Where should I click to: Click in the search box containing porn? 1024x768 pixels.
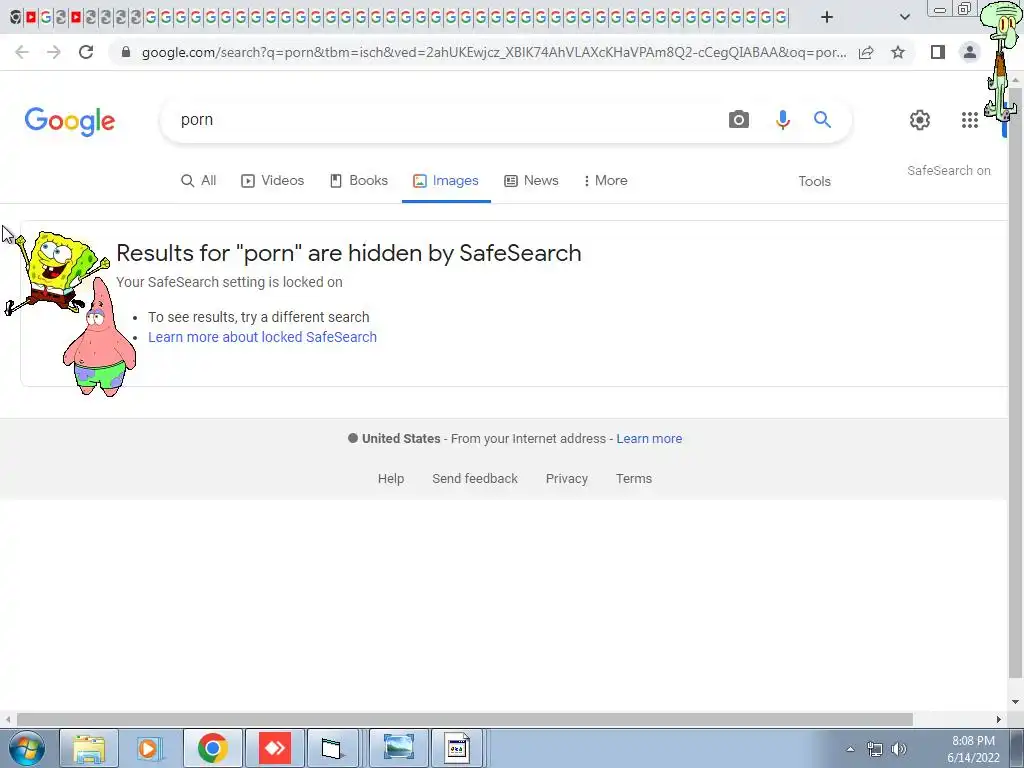444,120
